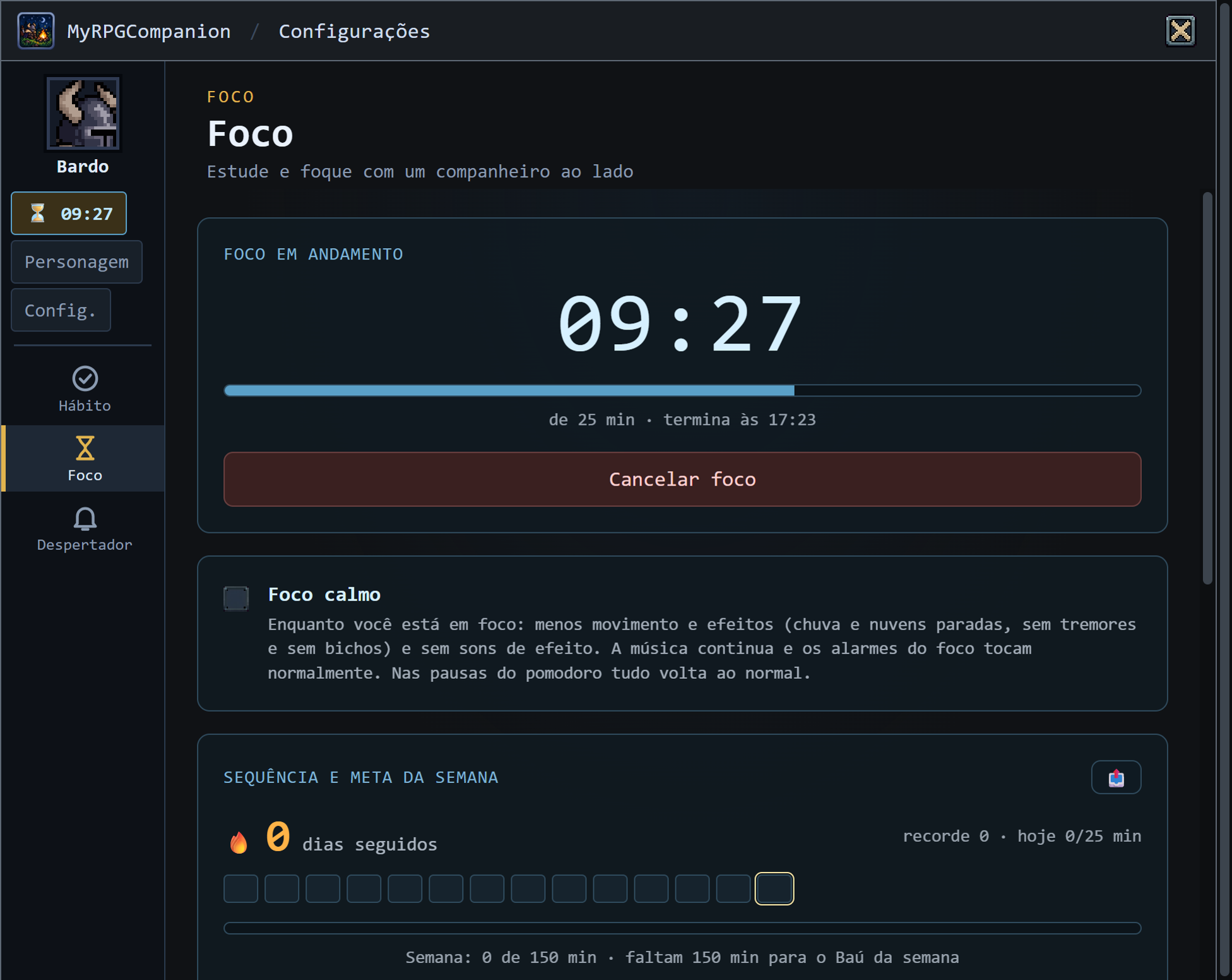Click the Despertador bell icon

click(x=85, y=518)
